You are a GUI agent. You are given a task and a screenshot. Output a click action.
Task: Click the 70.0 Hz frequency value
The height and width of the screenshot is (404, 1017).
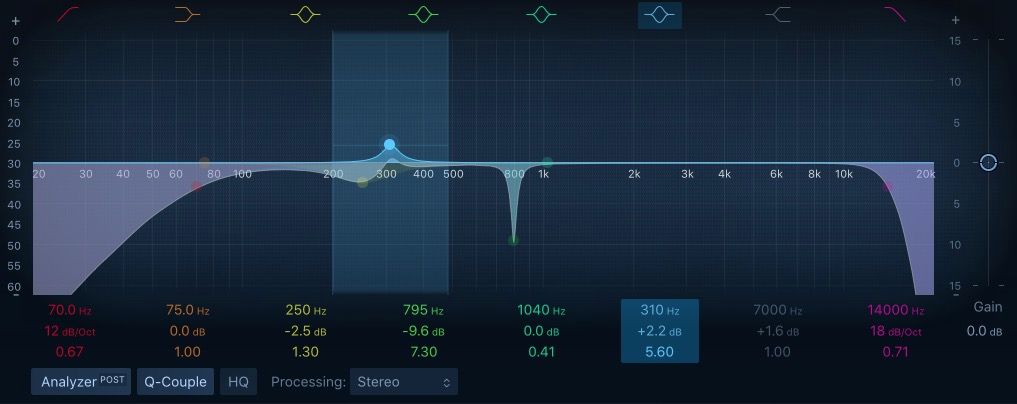[70, 311]
